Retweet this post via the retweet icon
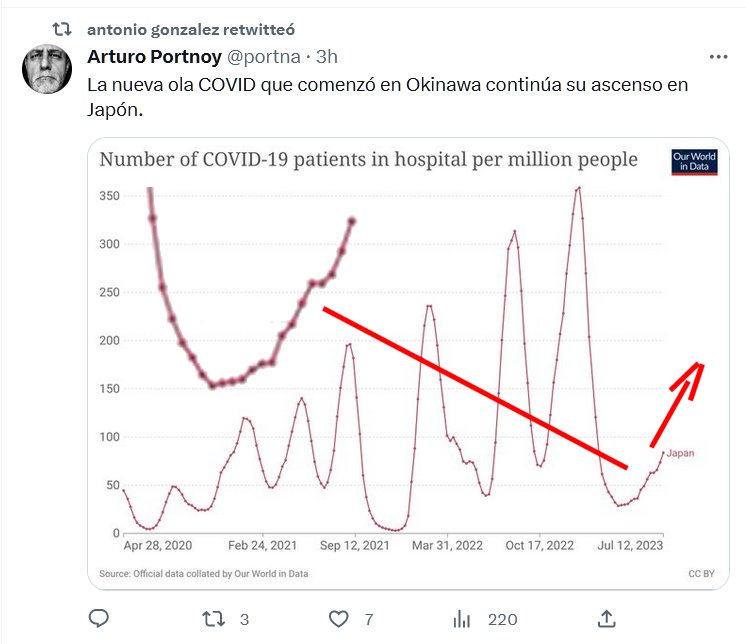This screenshot has width=746, height=644. [212, 619]
